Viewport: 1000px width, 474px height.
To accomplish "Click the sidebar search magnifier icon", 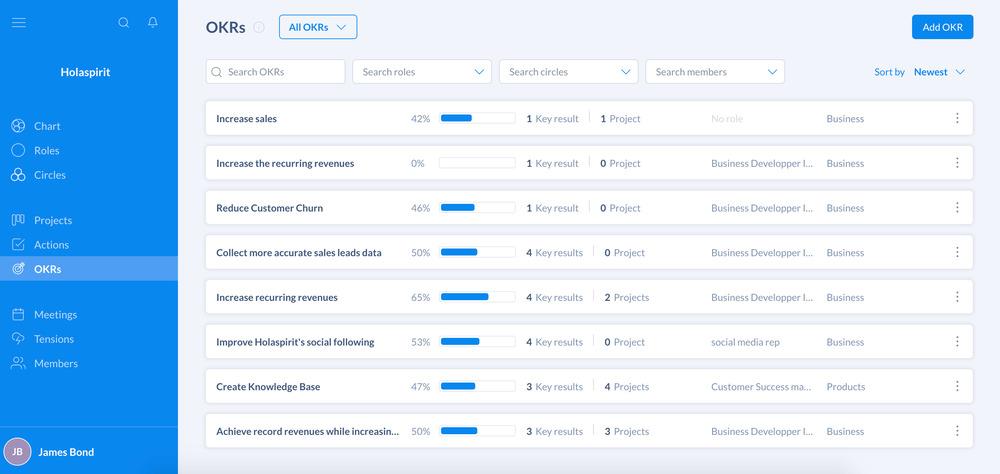I will 124,22.
